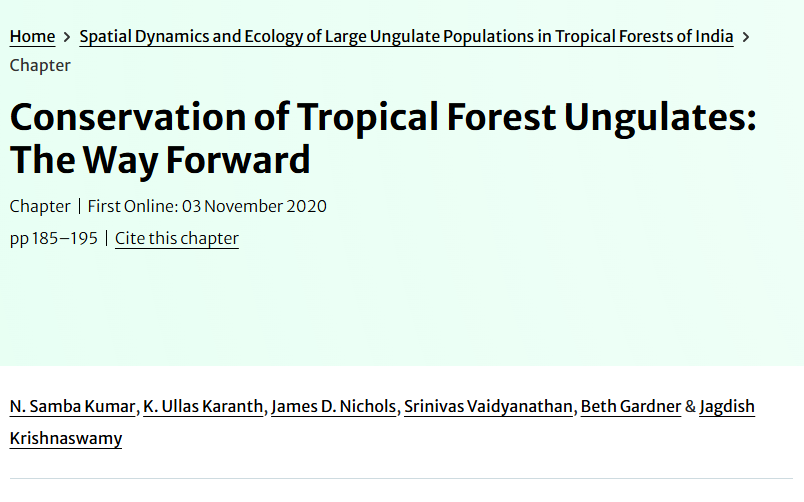The image size is (804, 502).
Task: Select the Chapter breadcrumb text
Action: 40,66
